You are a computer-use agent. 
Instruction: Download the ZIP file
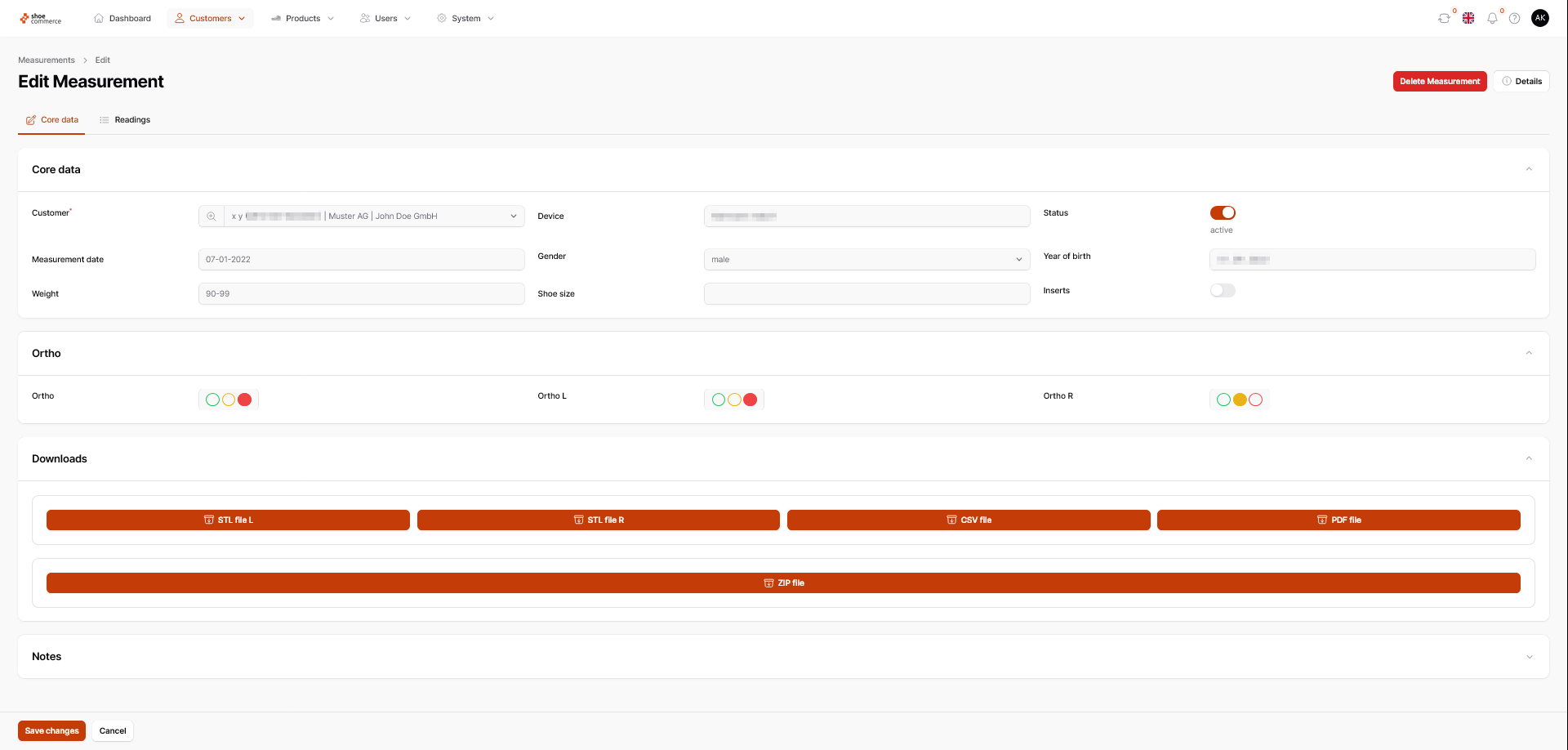click(x=783, y=583)
